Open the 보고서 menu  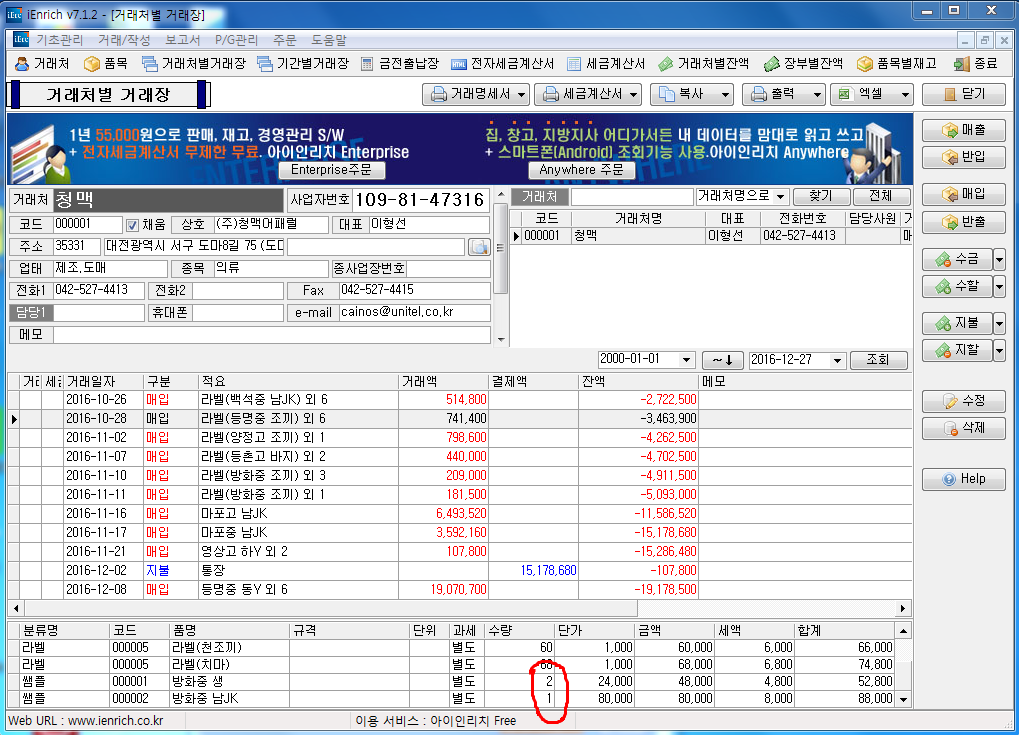(x=182, y=40)
